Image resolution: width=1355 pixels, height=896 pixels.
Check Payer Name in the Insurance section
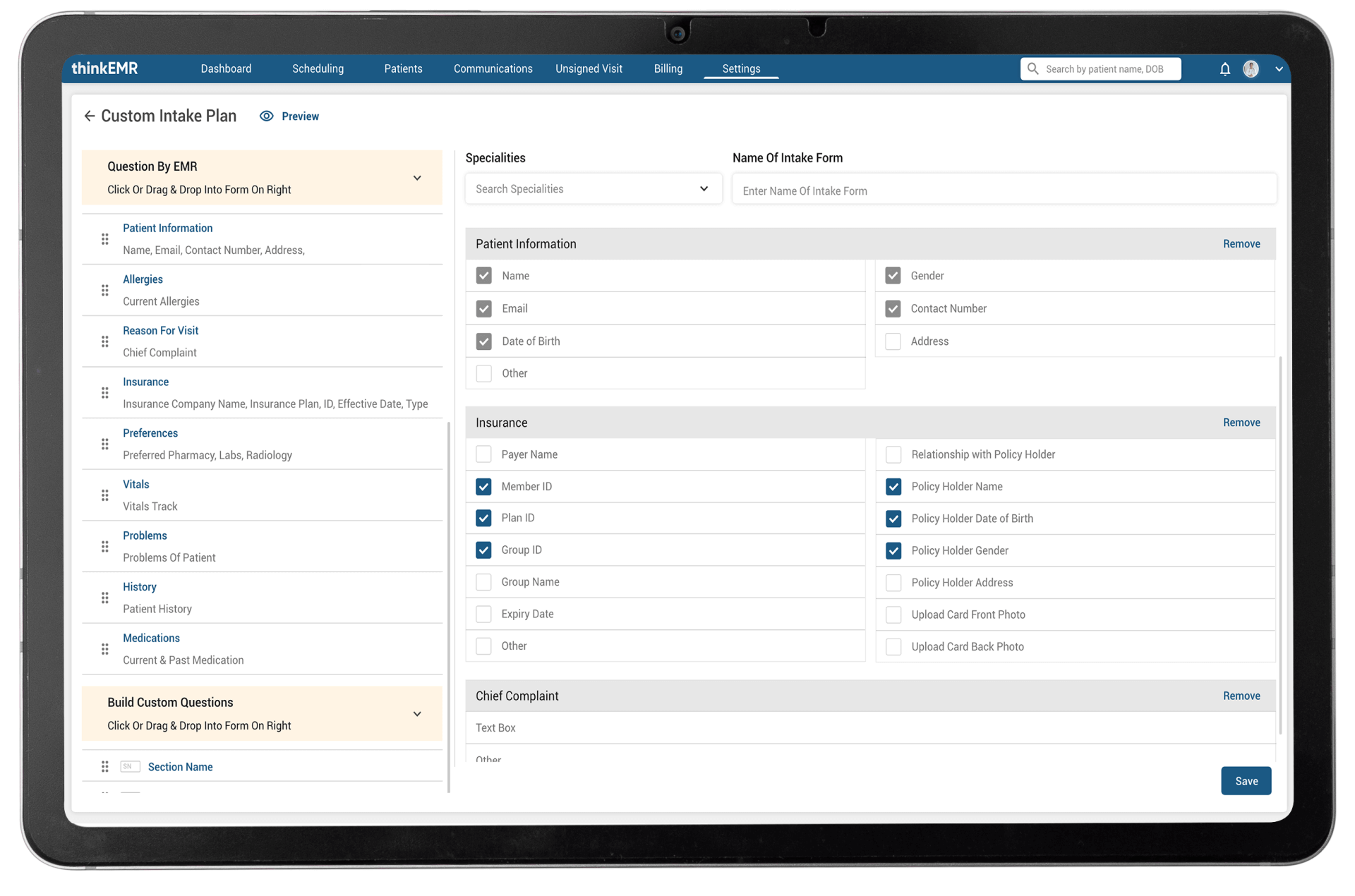coord(484,454)
